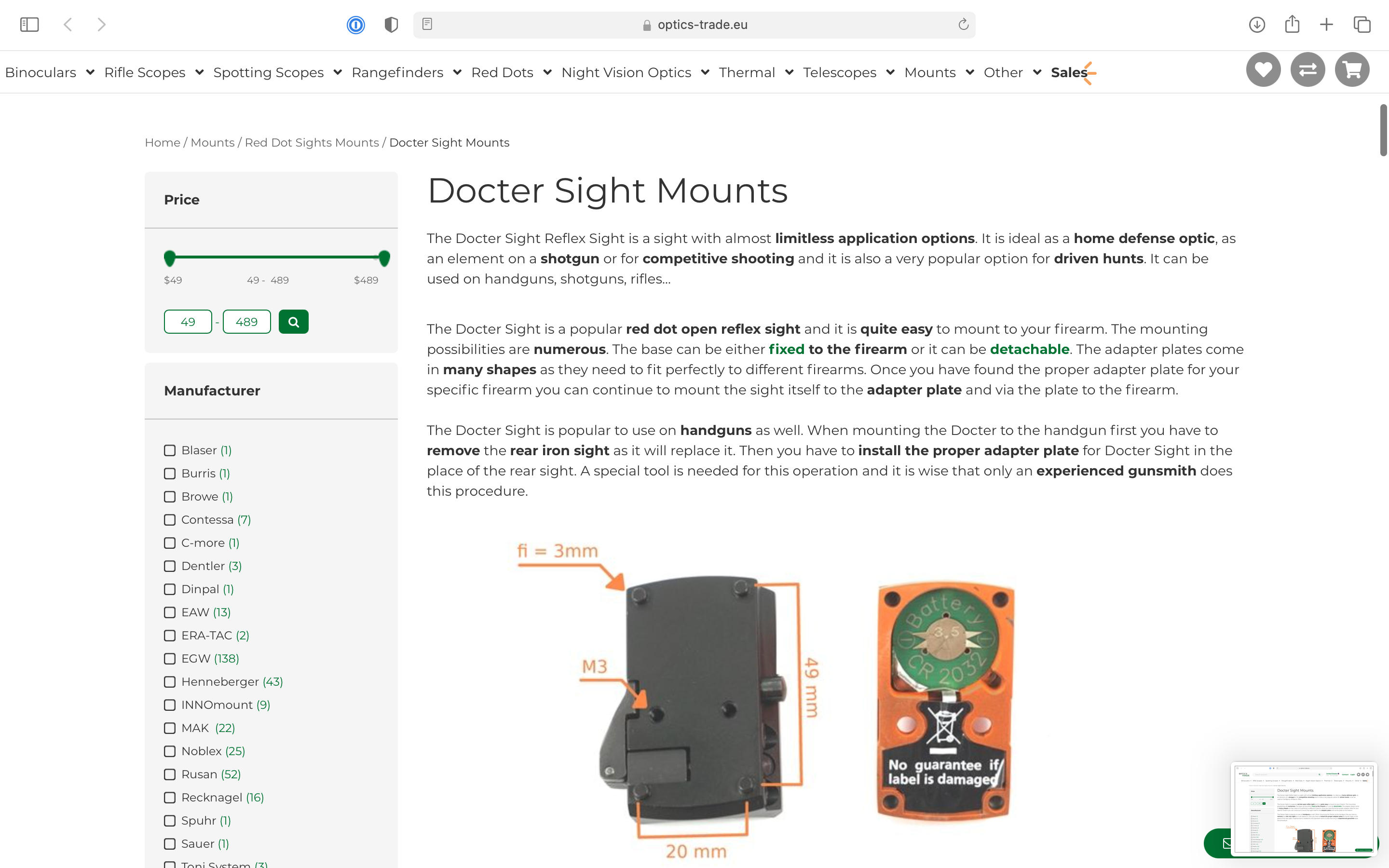Open the privacy shield report icon
This screenshot has width=1389, height=868.
pyautogui.click(x=392, y=25)
